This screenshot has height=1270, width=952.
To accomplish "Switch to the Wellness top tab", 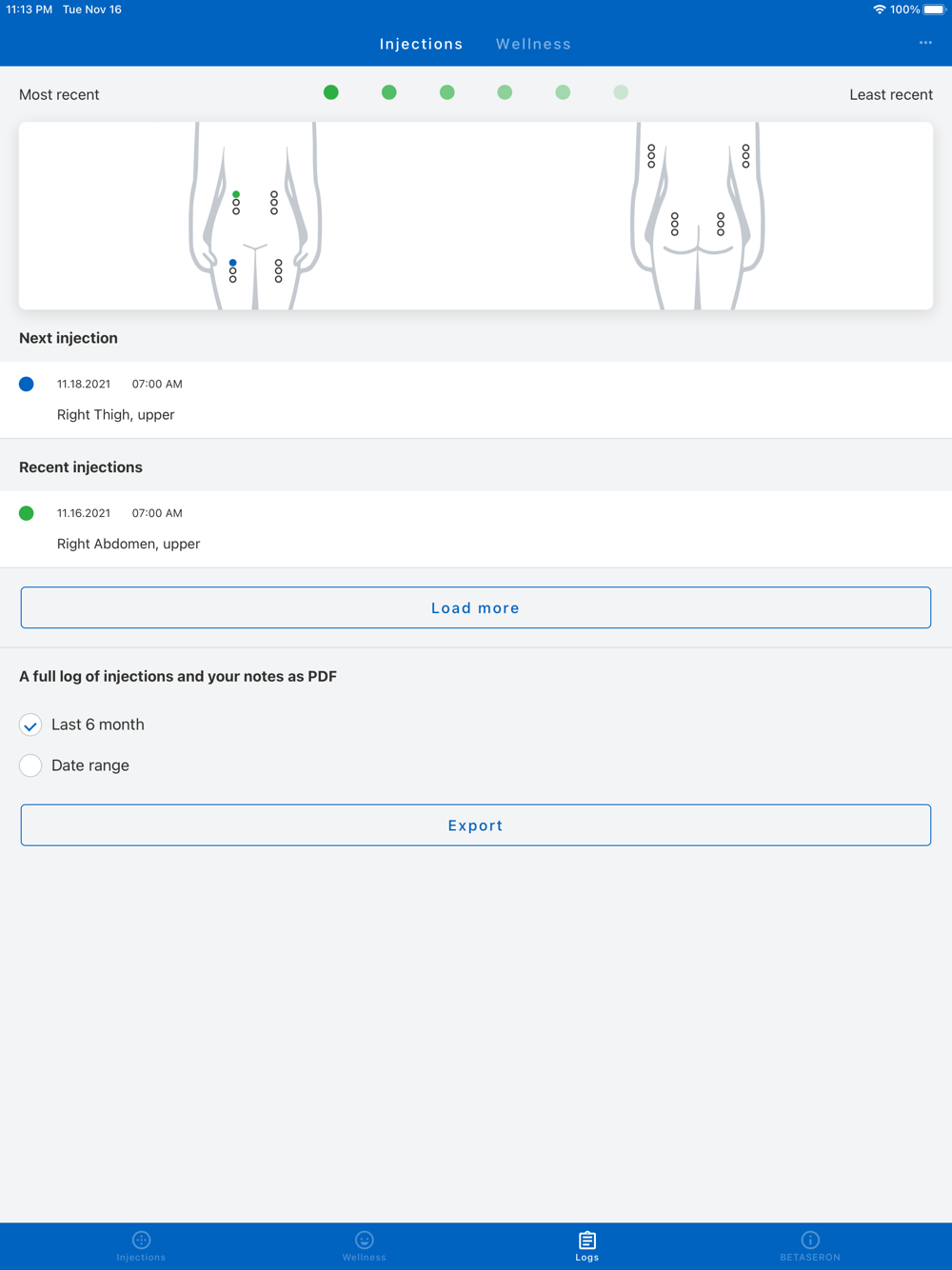I will pos(533,44).
